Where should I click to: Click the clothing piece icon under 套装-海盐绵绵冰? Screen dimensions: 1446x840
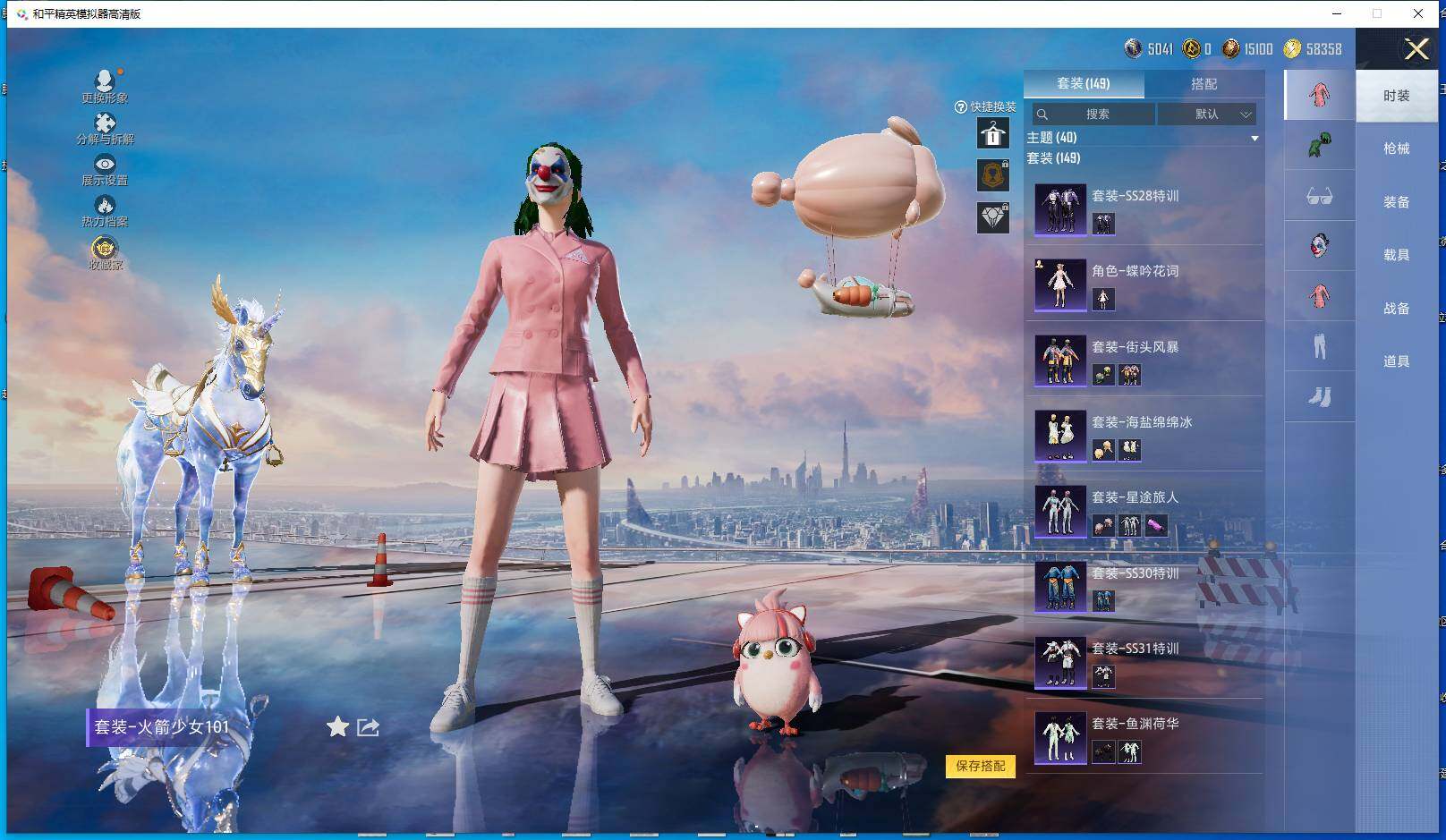1130,450
